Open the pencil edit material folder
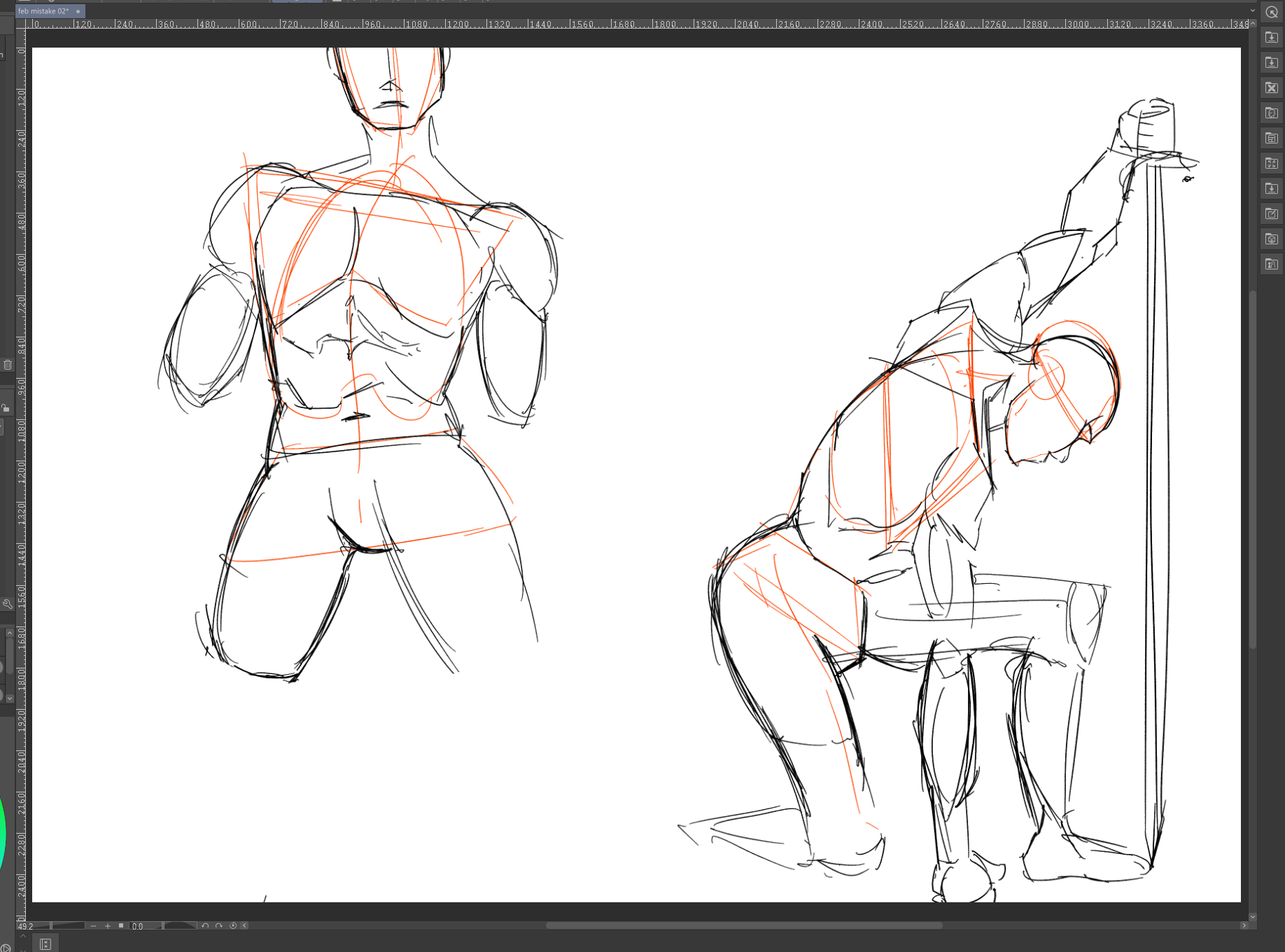Viewport: 1285px width, 952px height. click(x=1272, y=213)
